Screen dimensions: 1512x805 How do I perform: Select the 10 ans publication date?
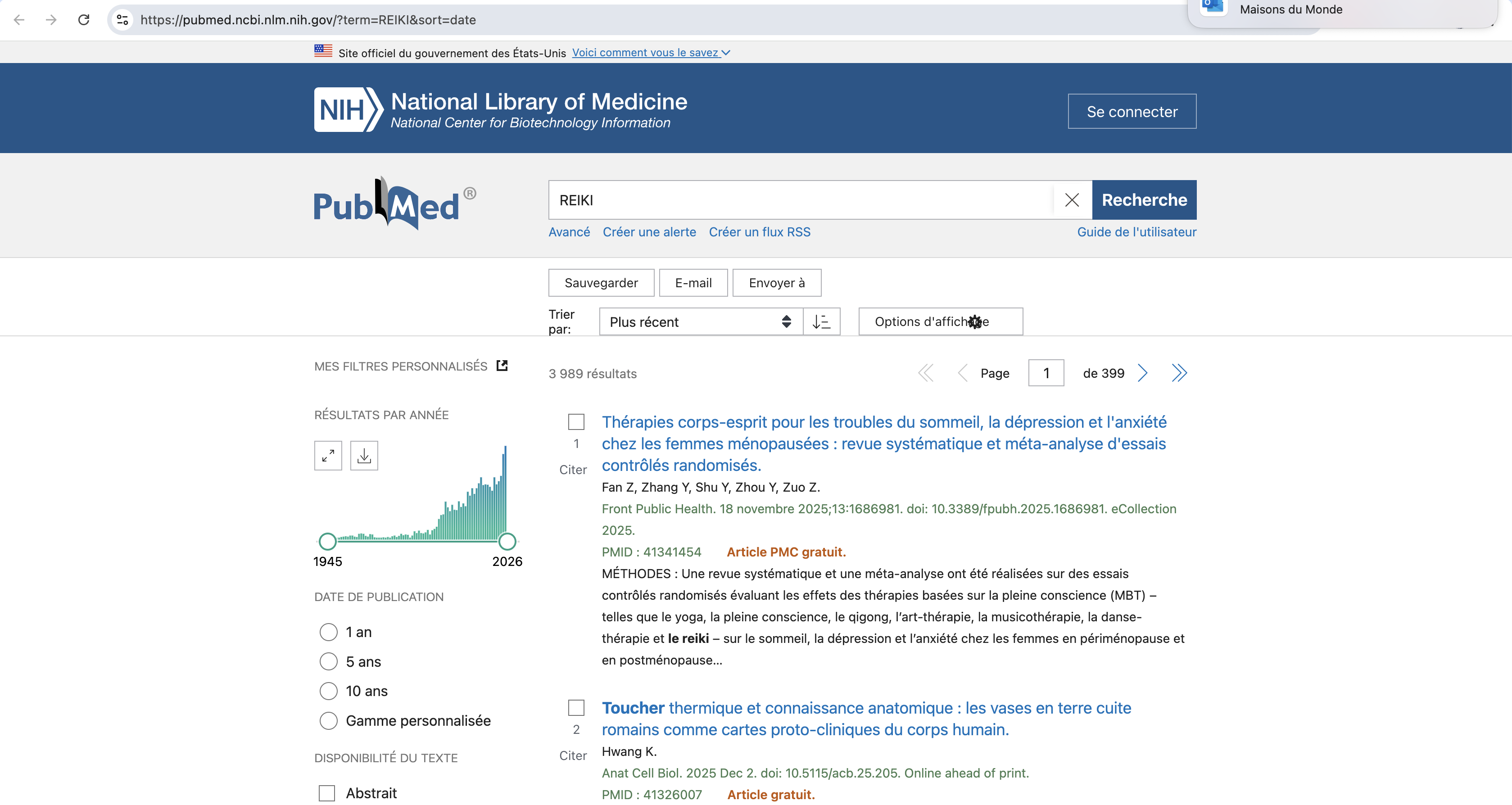[x=329, y=691]
